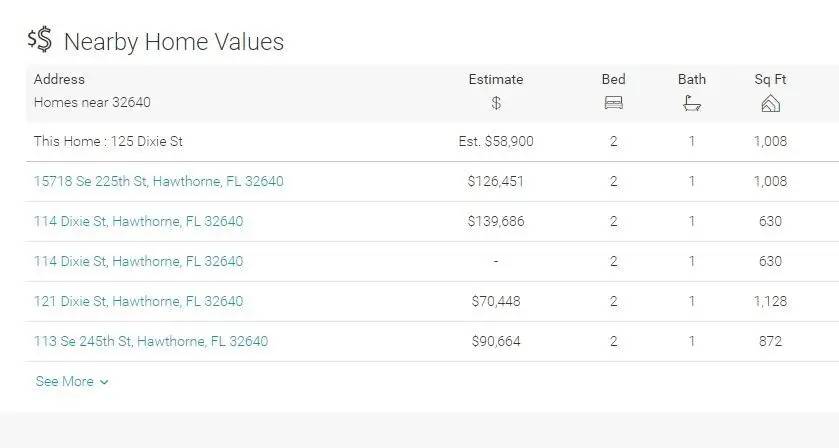Click the Address column header
The image size is (839, 448).
coord(59,79)
